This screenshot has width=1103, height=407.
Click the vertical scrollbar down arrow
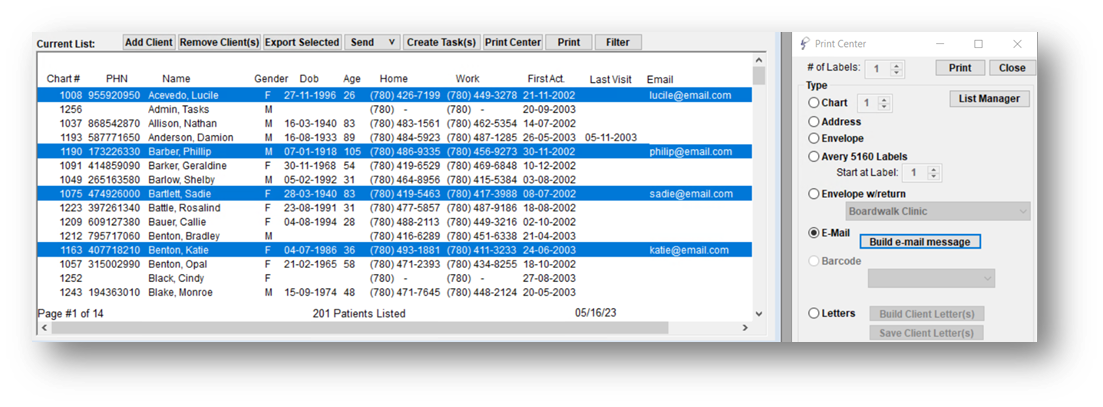coord(758,314)
